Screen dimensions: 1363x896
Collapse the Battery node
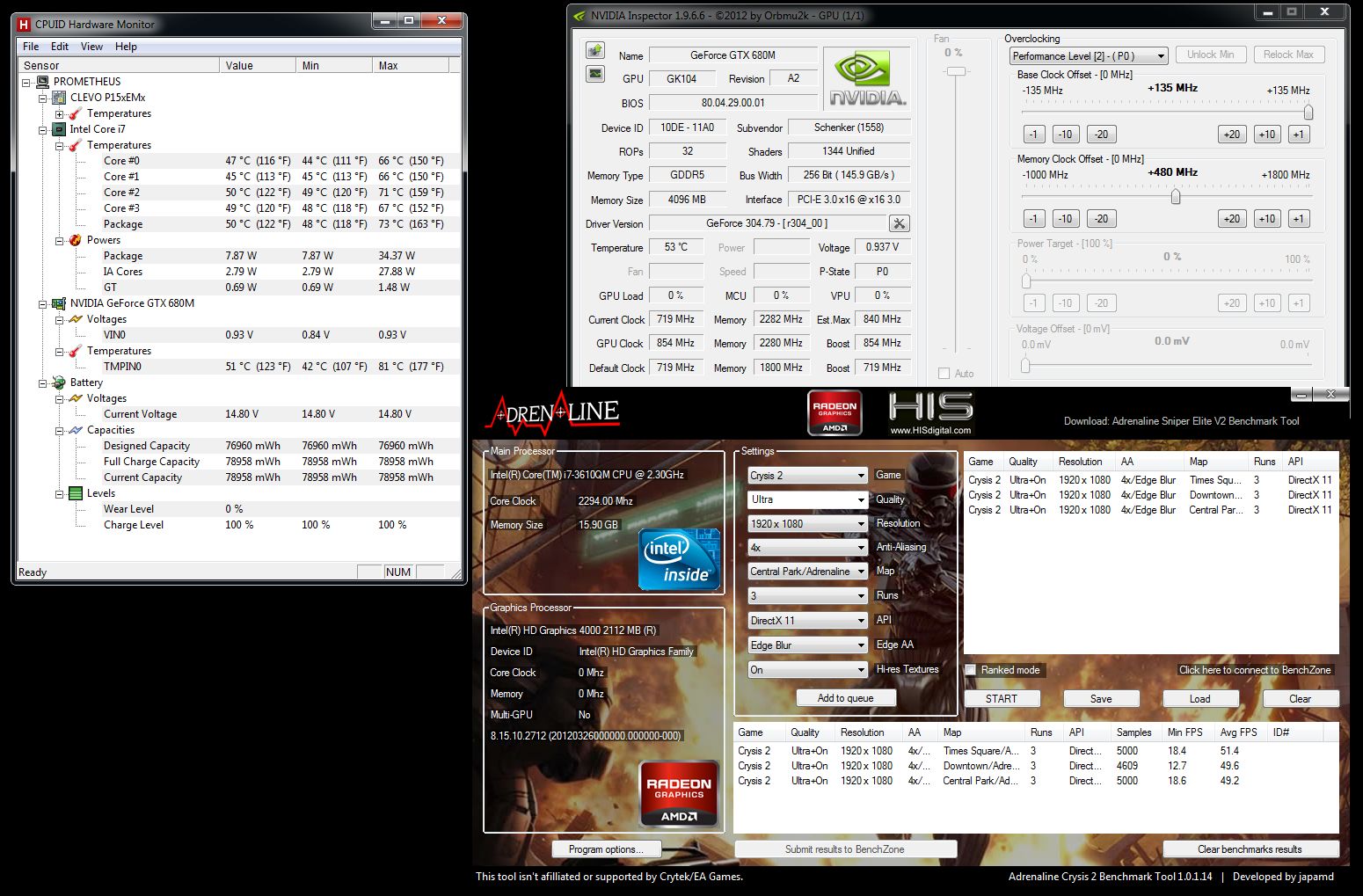(x=43, y=382)
